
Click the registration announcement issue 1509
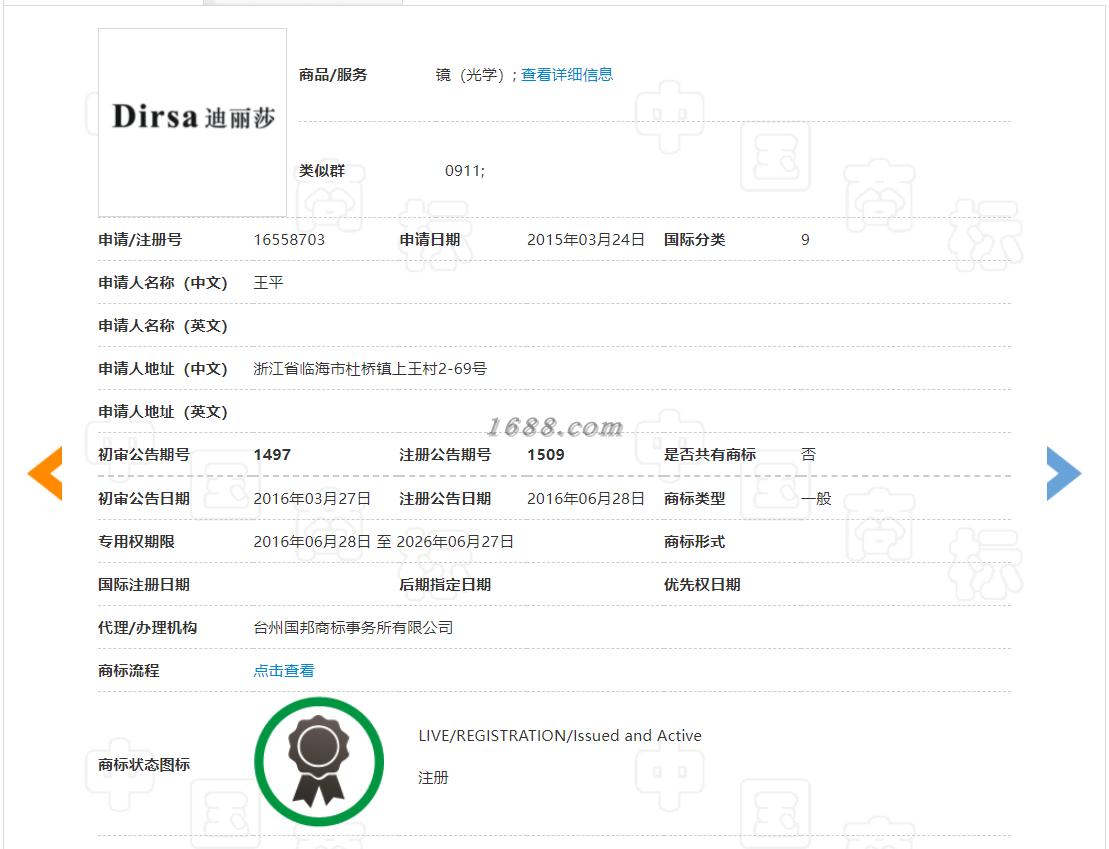[x=546, y=455]
